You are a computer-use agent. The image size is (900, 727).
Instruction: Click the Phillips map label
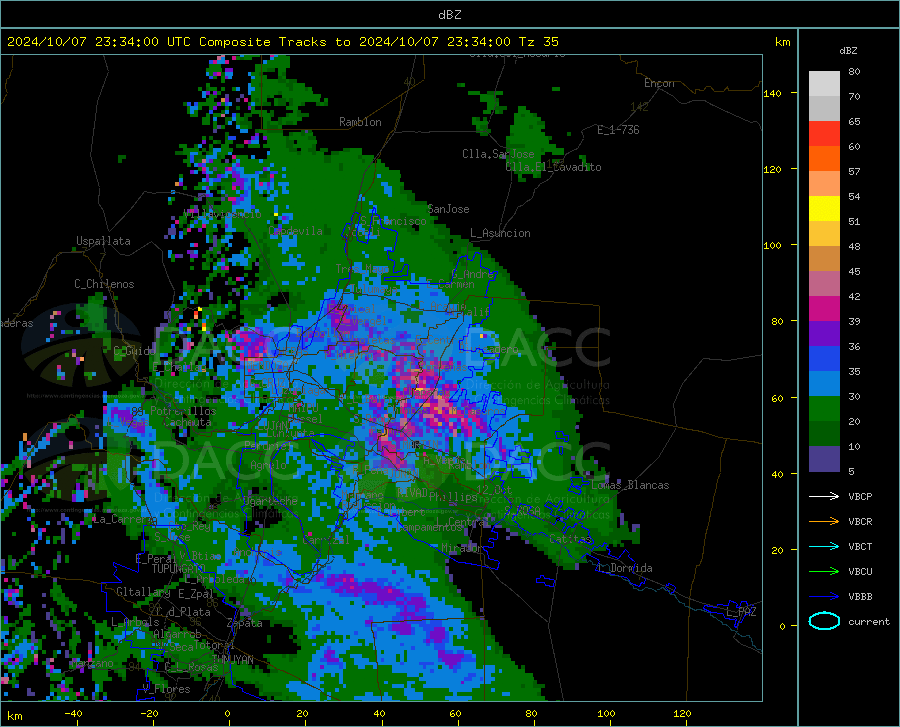pyautogui.click(x=453, y=496)
